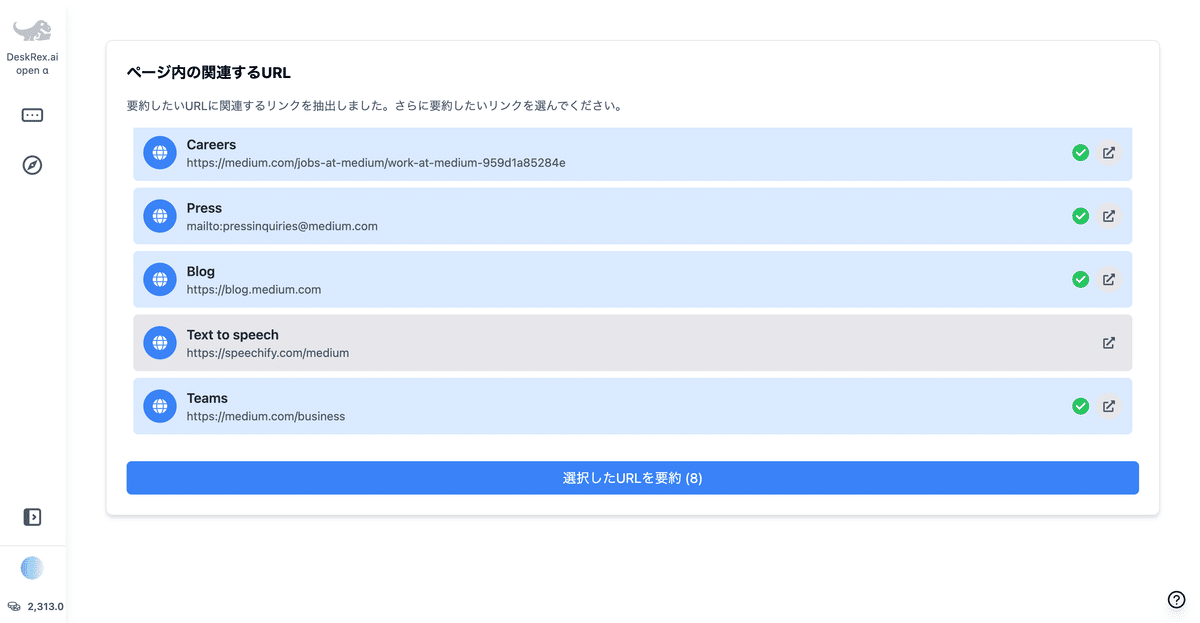The width and height of the screenshot is (1200, 623).
Task: Click the ページ内の関連するURL heading
Action: point(209,72)
